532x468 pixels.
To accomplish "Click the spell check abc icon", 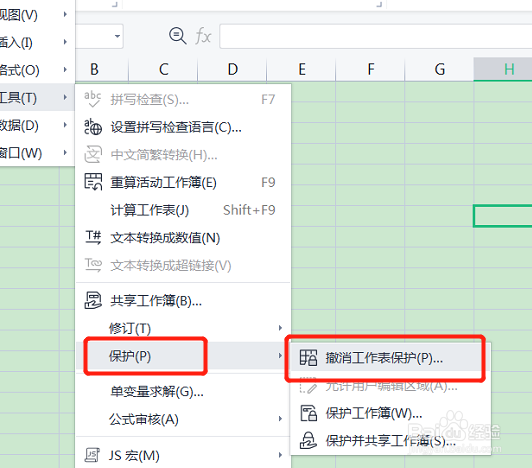I will click(93, 99).
